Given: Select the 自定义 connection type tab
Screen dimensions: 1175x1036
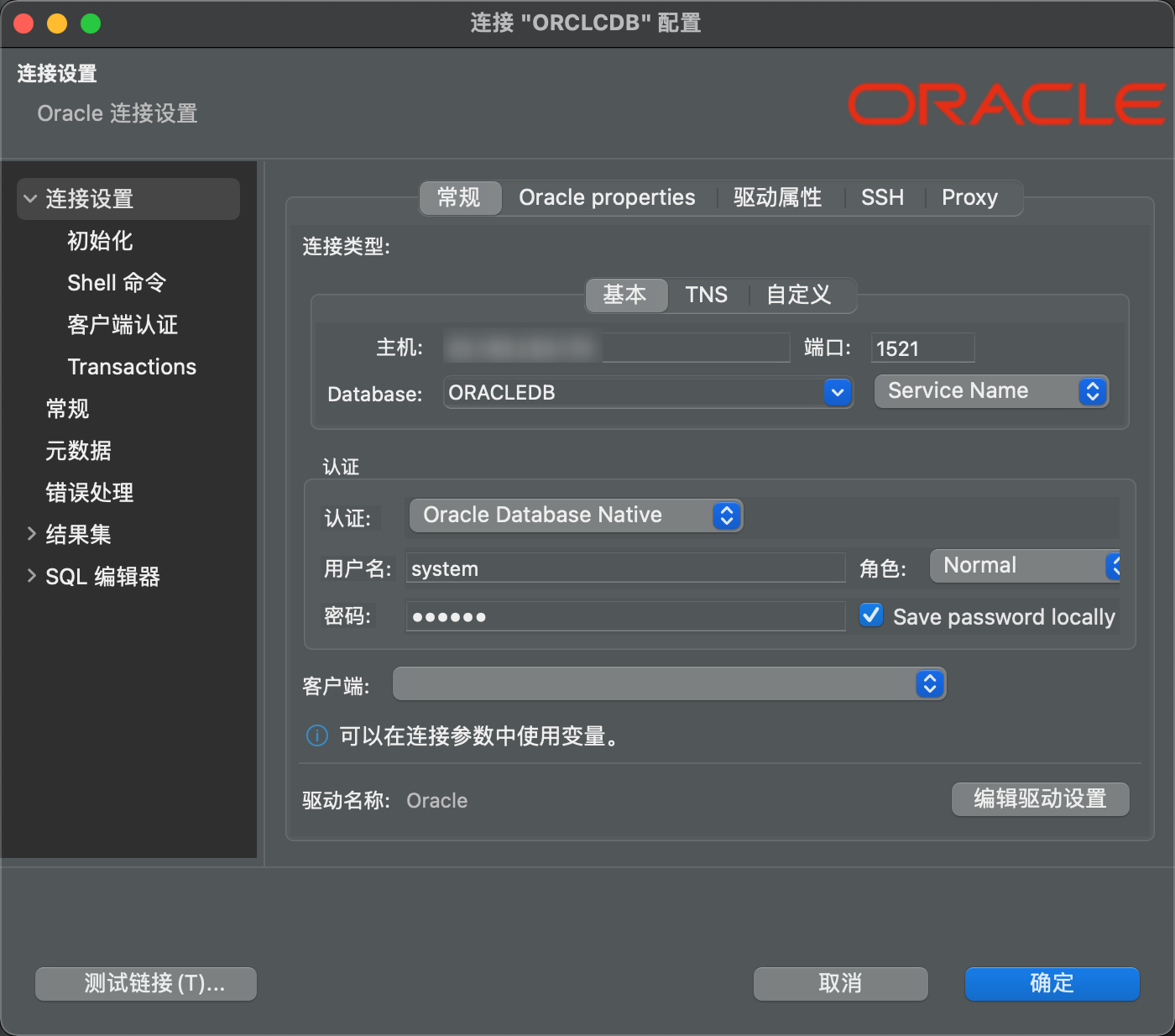Looking at the screenshot, I should (x=799, y=296).
